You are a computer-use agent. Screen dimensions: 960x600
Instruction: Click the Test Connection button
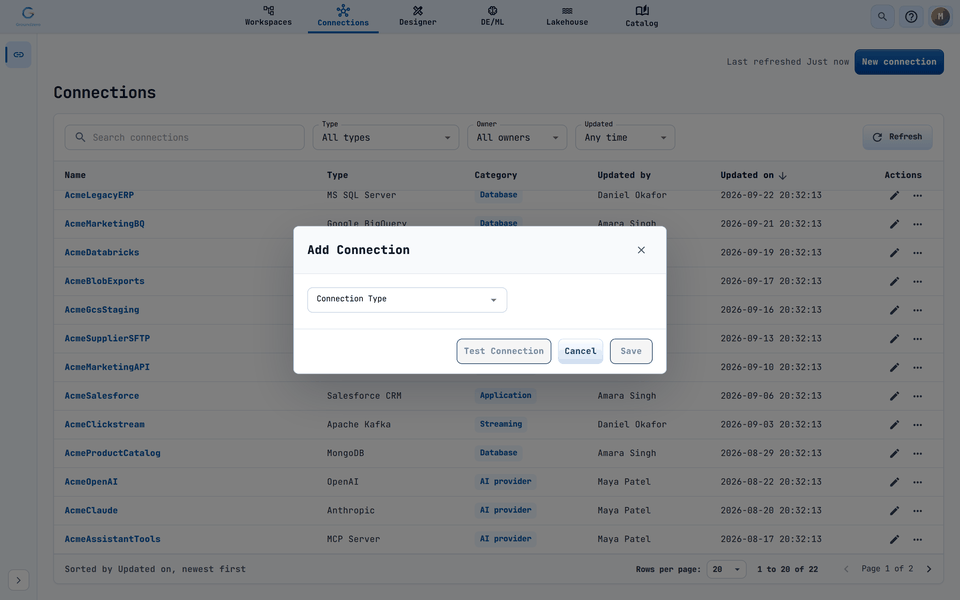[503, 351]
